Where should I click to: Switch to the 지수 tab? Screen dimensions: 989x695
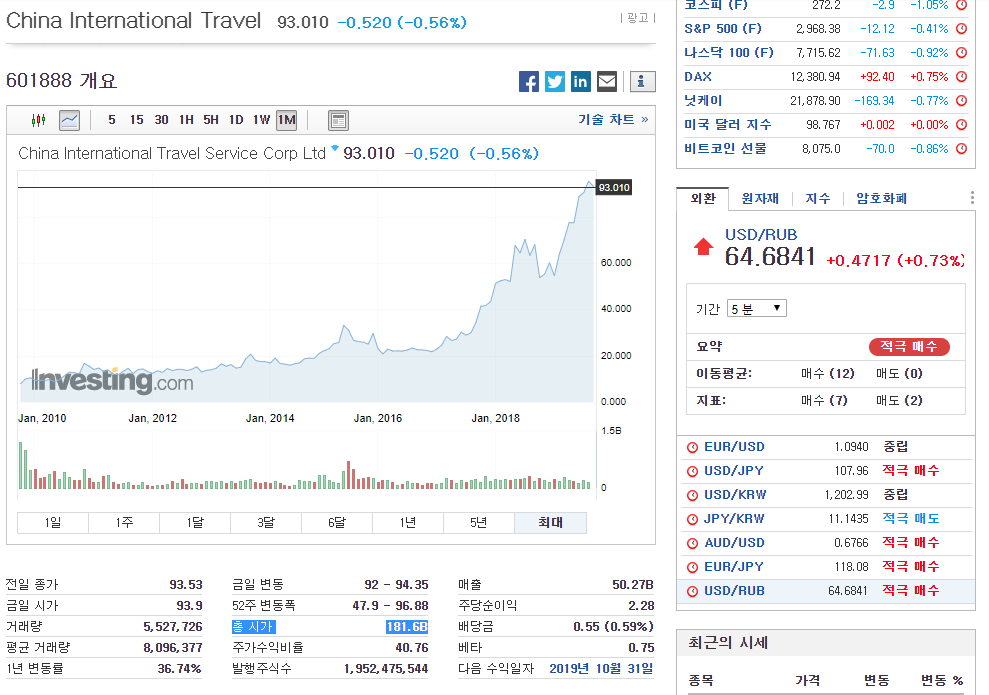pos(818,199)
